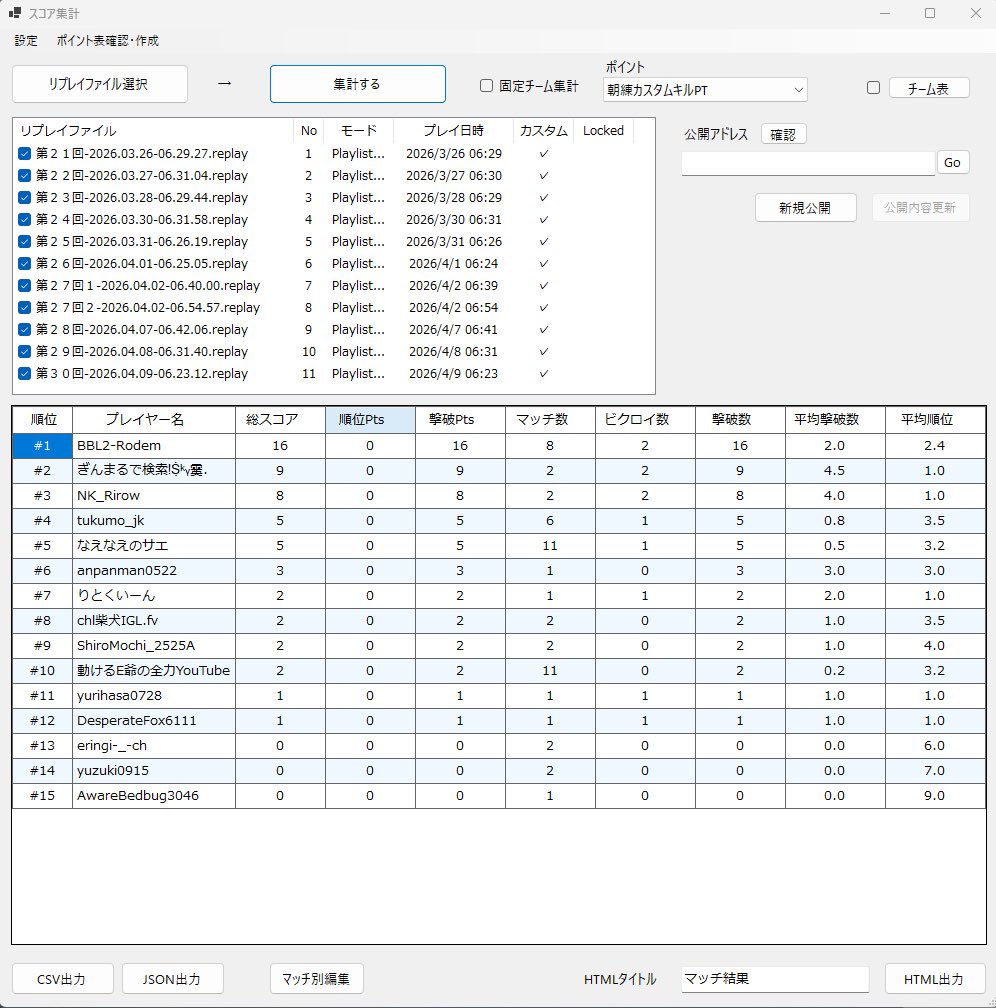This screenshot has width=996, height=1008.
Task: Tick the checkbox beside チーム表
Action: pyautogui.click(x=873, y=87)
